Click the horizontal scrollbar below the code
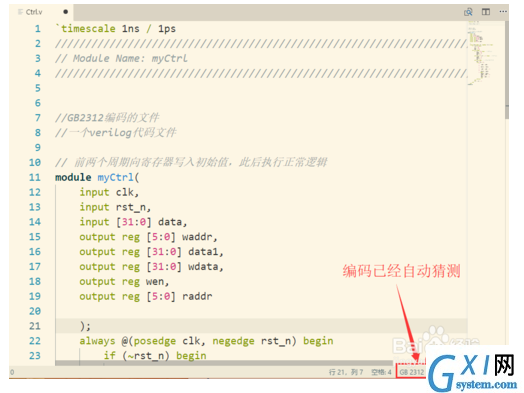Image resolution: width=524 pixels, height=393 pixels. pos(224,363)
